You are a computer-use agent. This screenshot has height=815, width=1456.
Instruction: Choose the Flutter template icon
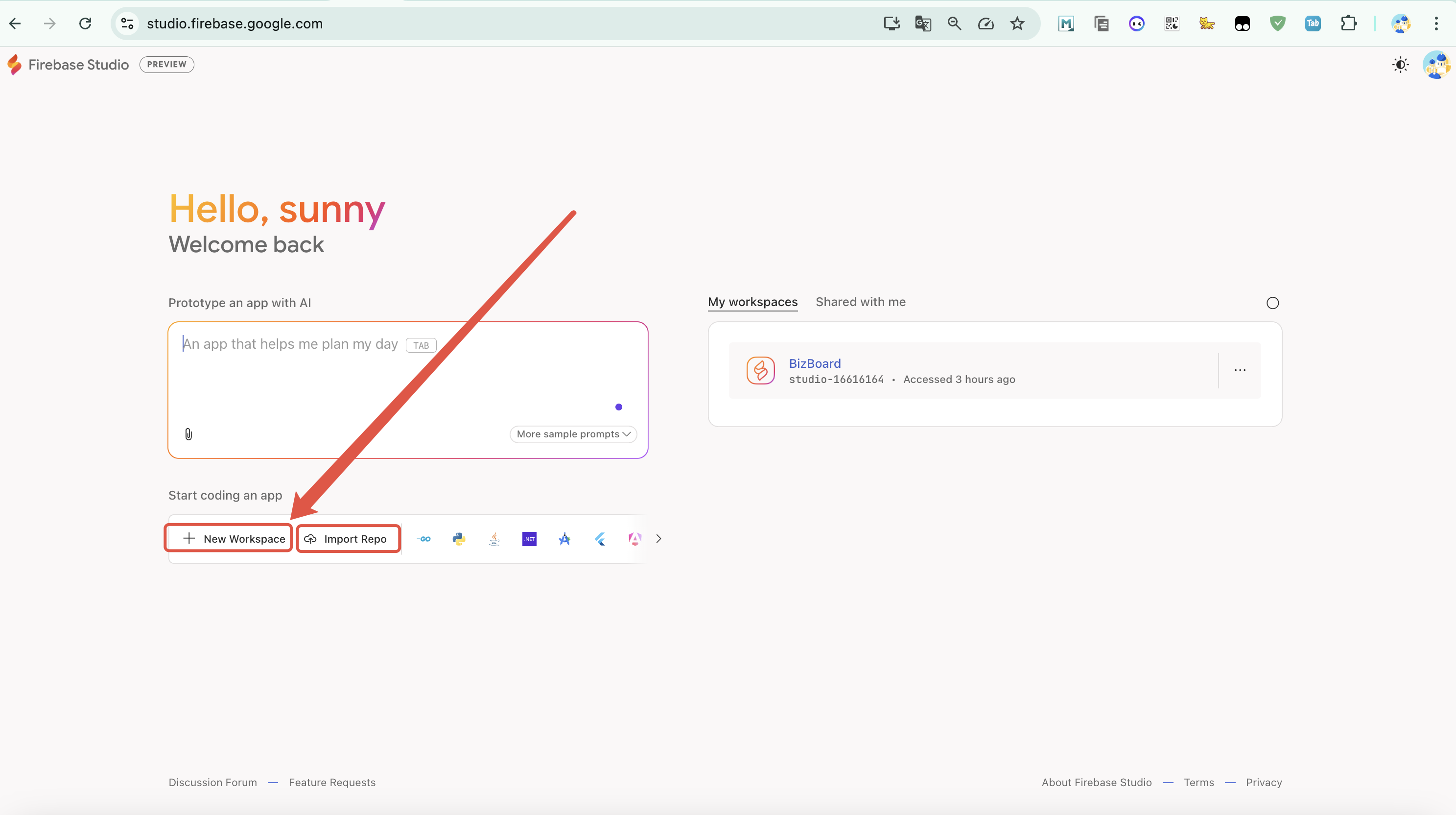click(x=600, y=539)
